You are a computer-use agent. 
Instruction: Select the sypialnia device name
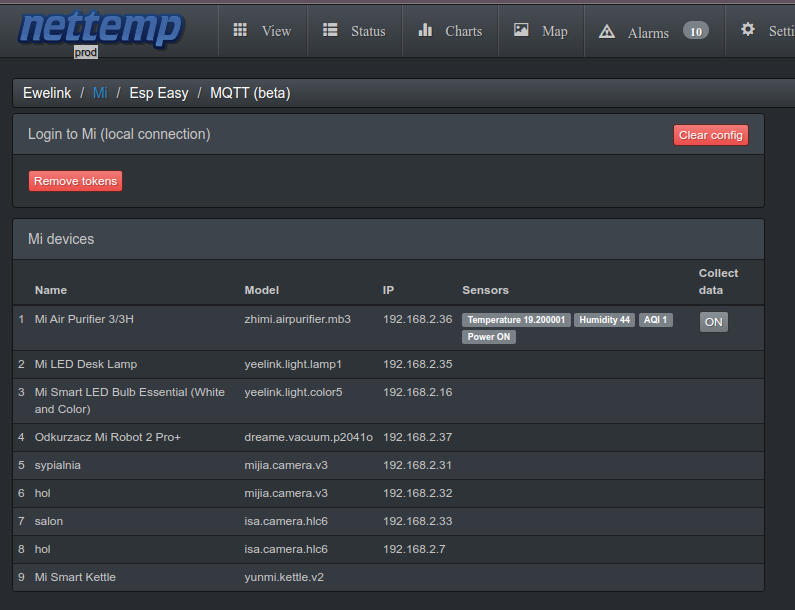coord(57,465)
